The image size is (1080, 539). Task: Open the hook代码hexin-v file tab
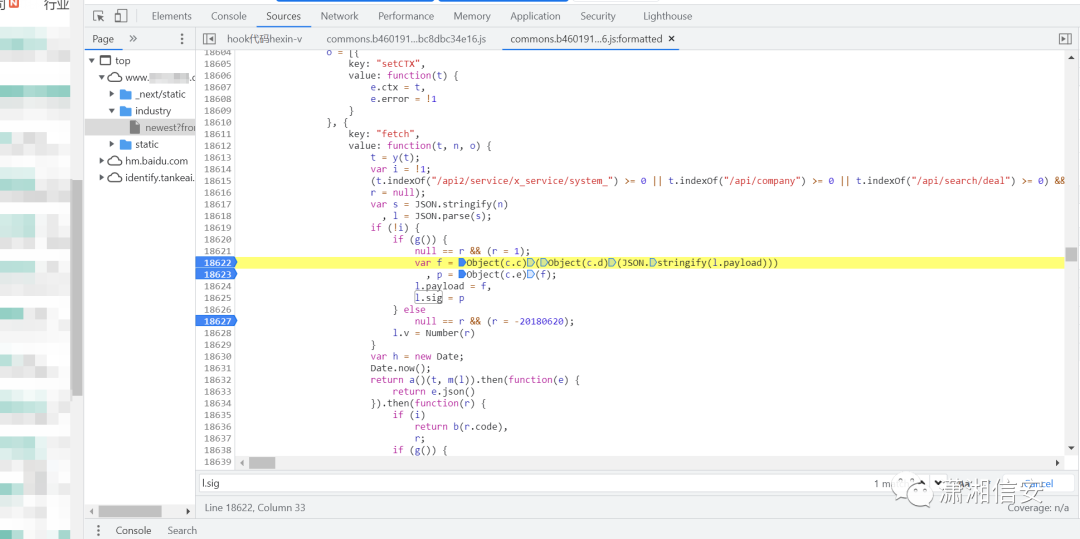[x=264, y=39]
